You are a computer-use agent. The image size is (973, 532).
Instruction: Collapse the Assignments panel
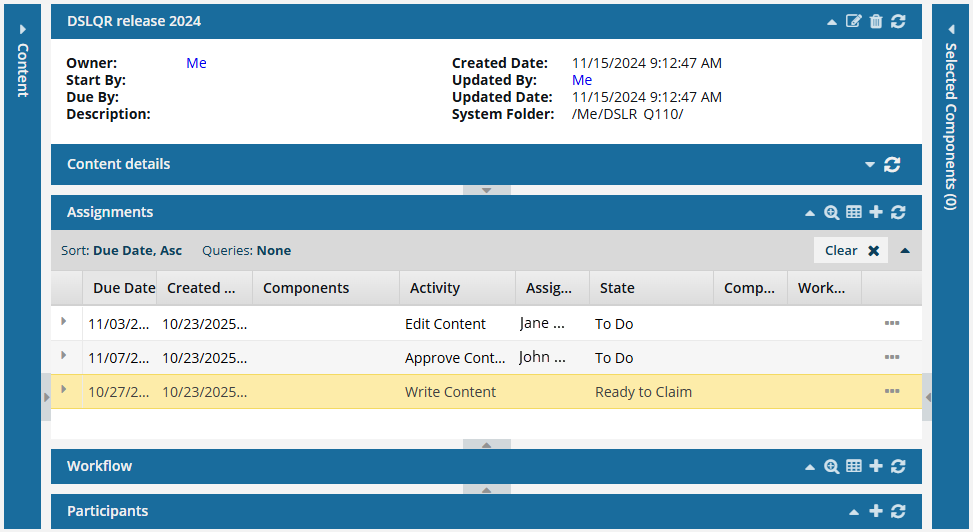[x=811, y=213]
